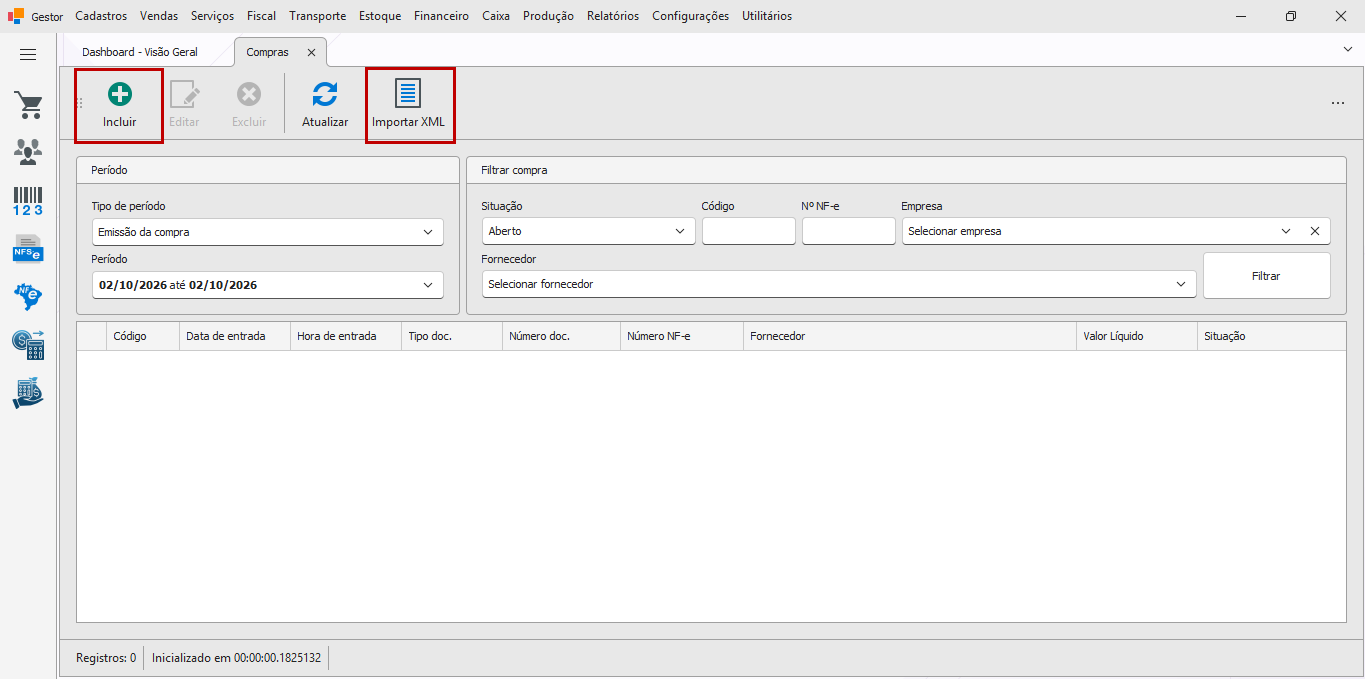
Task: Sort by Valor Líquido column header
Action: pyautogui.click(x=1137, y=336)
